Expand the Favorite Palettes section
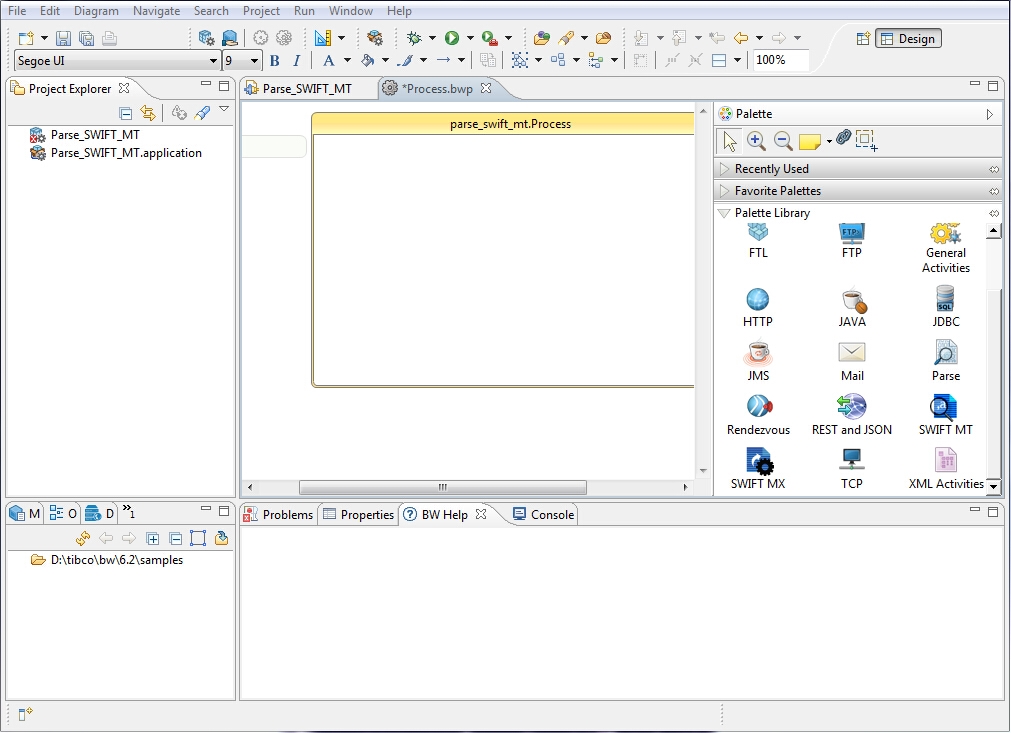Image resolution: width=1011 pixels, height=733 pixels. [725, 191]
